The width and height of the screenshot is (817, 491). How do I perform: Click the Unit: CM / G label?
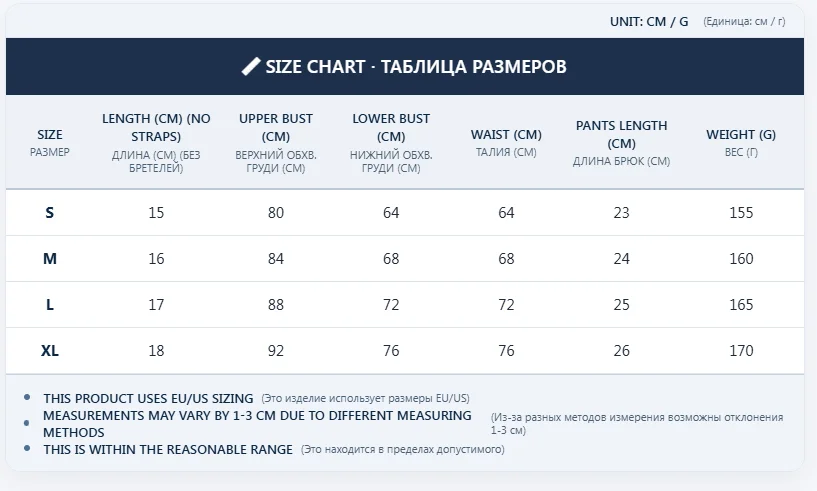(x=649, y=21)
